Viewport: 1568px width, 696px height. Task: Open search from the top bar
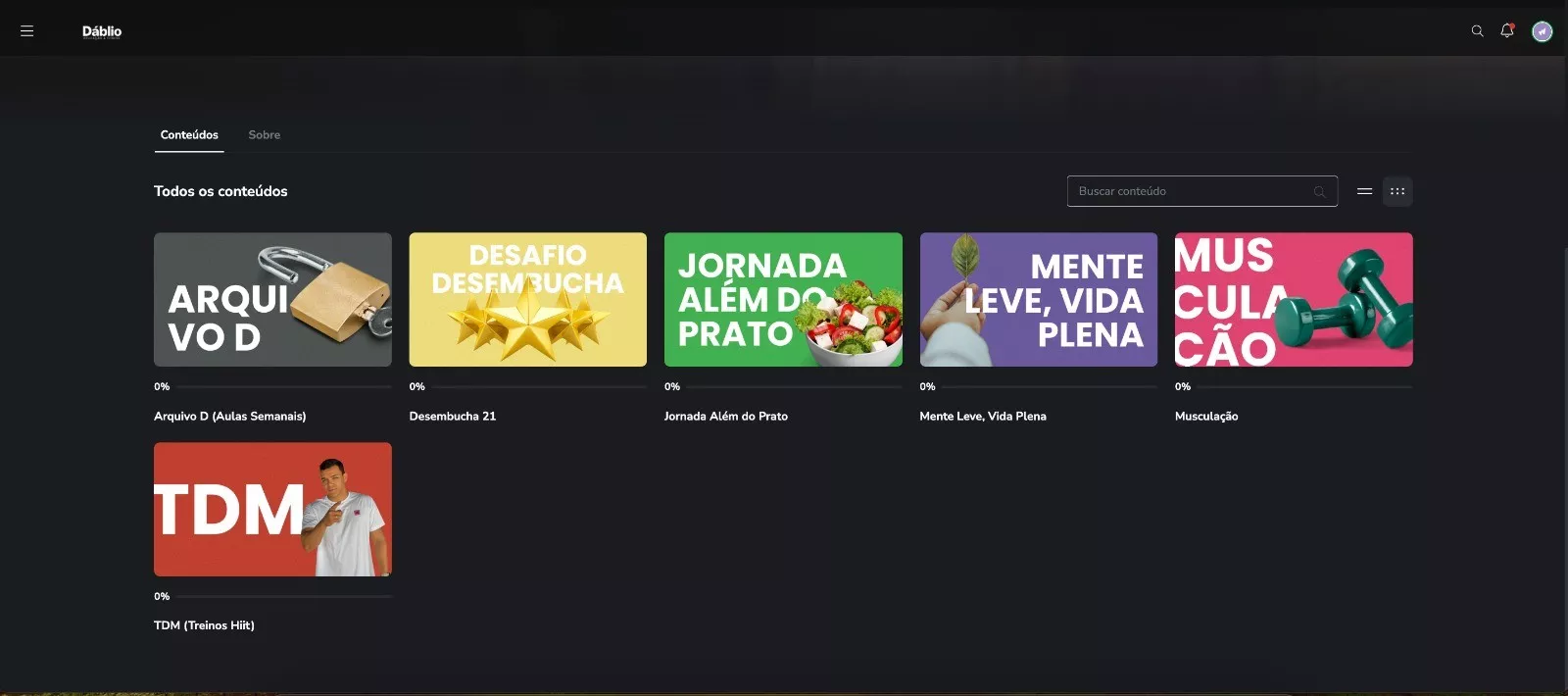click(x=1477, y=31)
